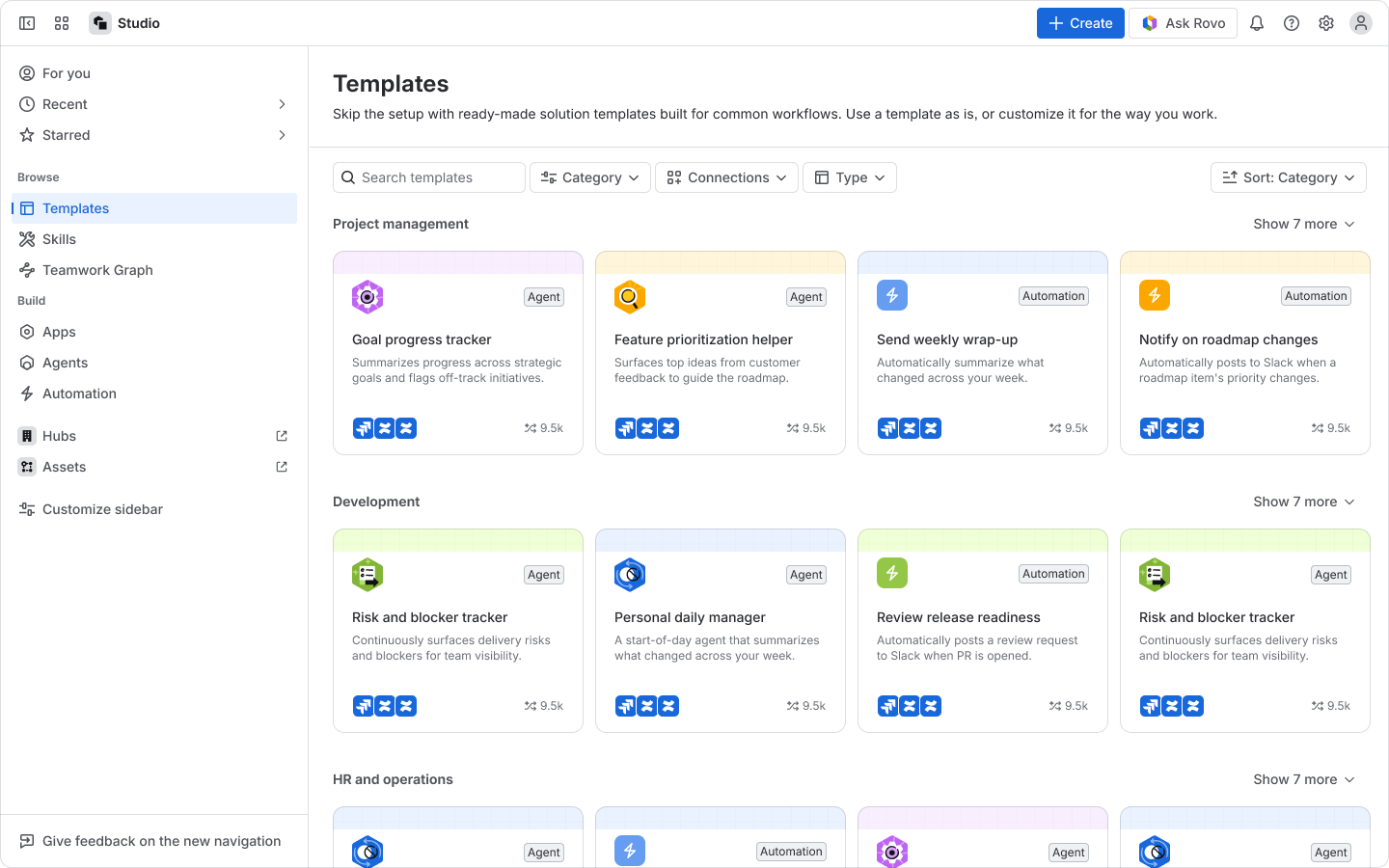The image size is (1389, 868).
Task: Click the HR and operations heading
Action: pos(393,779)
